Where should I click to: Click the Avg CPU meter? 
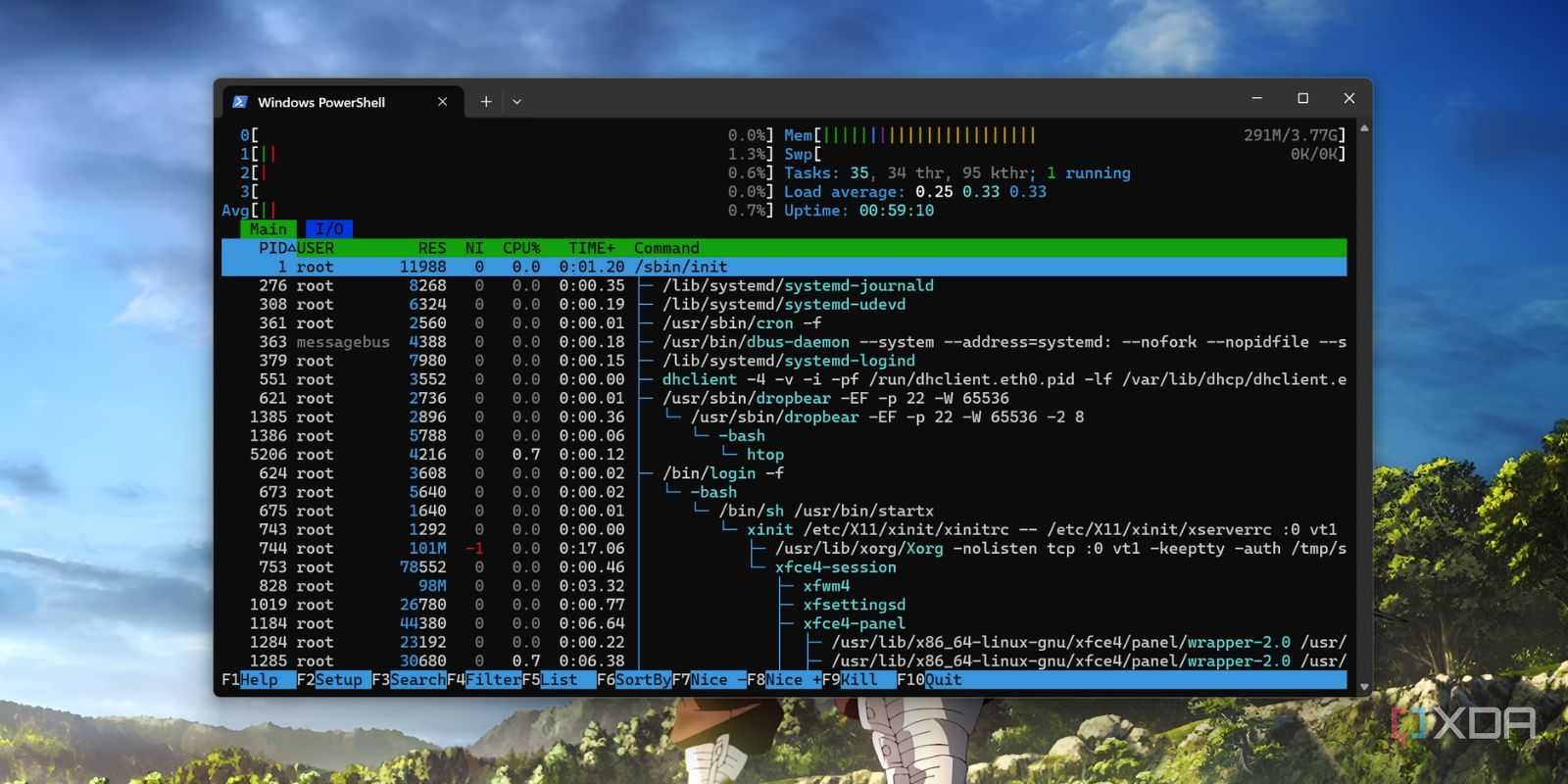coord(498,211)
